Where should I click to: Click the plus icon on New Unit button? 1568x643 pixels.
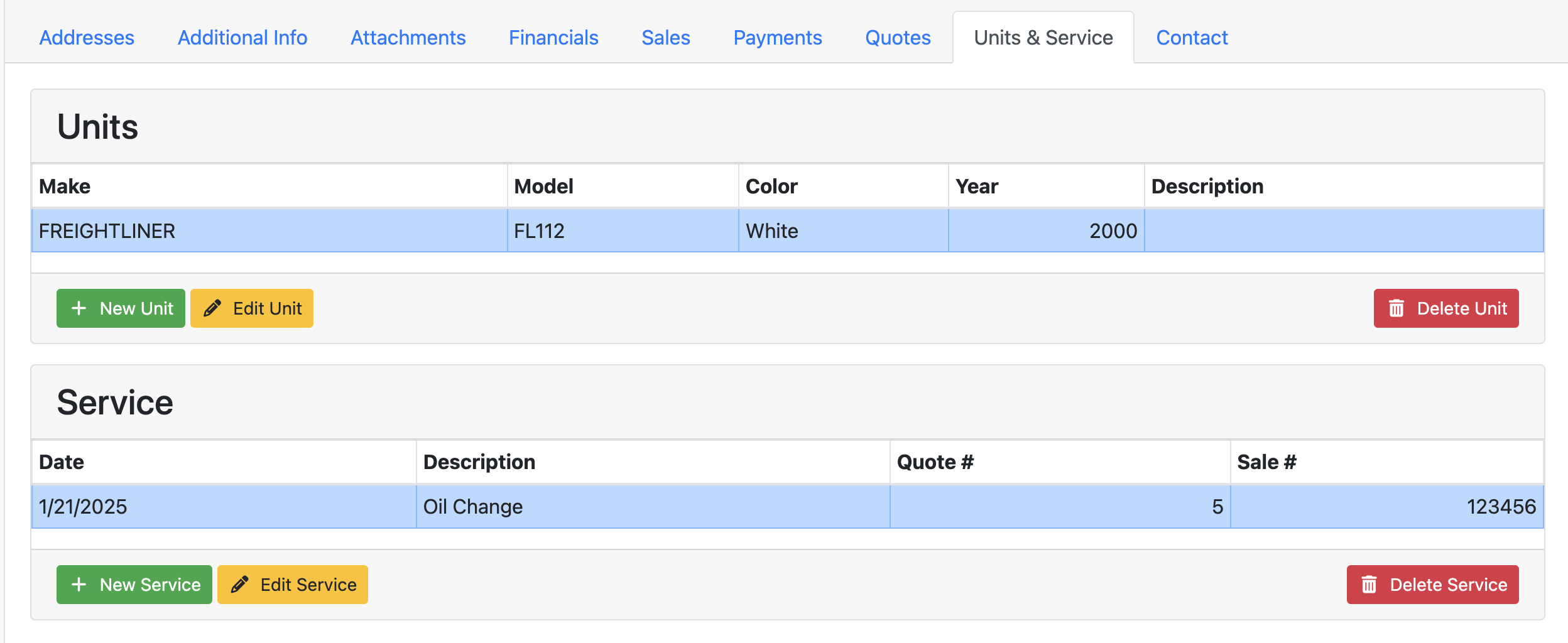click(78, 308)
